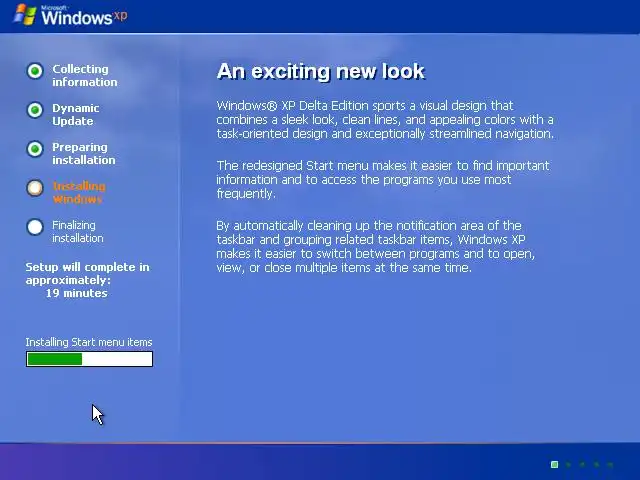Click the "19 minutes" time estimate

pyautogui.click(x=76, y=293)
